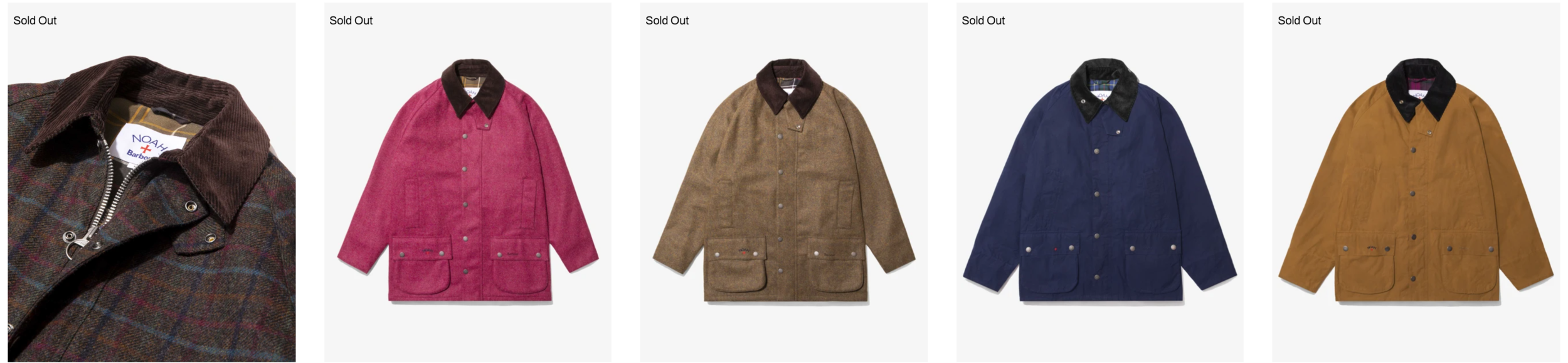Select the olive brown tweed jacket

784,182
